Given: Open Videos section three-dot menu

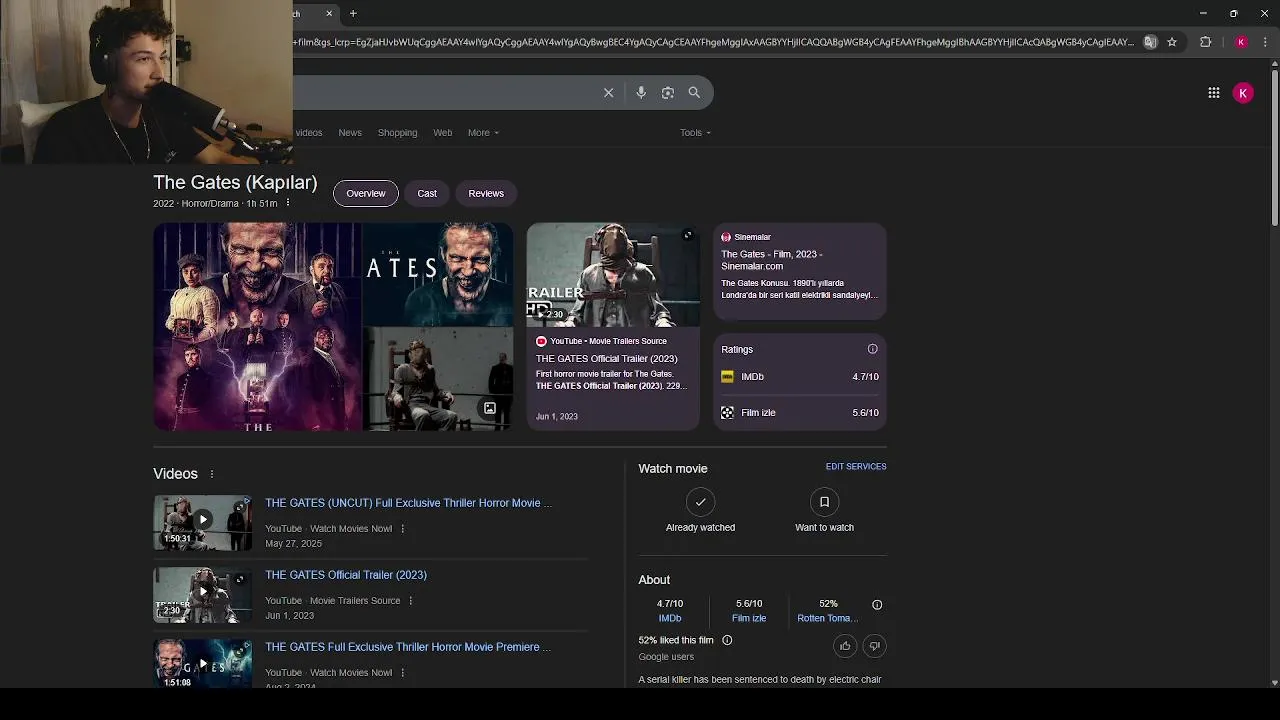Looking at the screenshot, I should (212, 474).
